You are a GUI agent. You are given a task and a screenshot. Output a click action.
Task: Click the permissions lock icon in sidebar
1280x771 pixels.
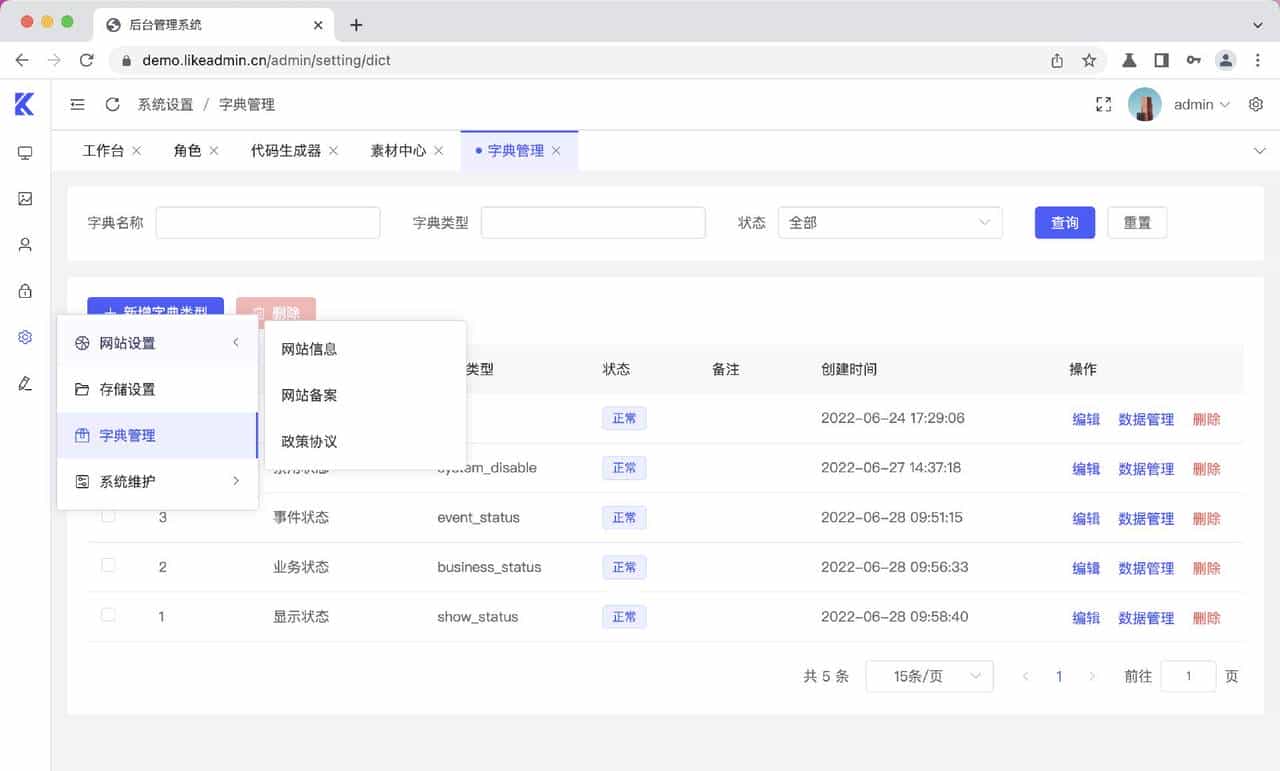(24, 290)
